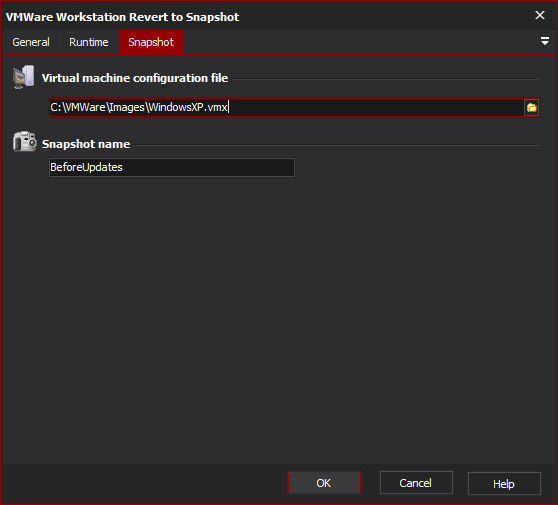Open the tab options menu arrow icon
Image resolution: width=558 pixels, height=505 pixels.
[544, 41]
